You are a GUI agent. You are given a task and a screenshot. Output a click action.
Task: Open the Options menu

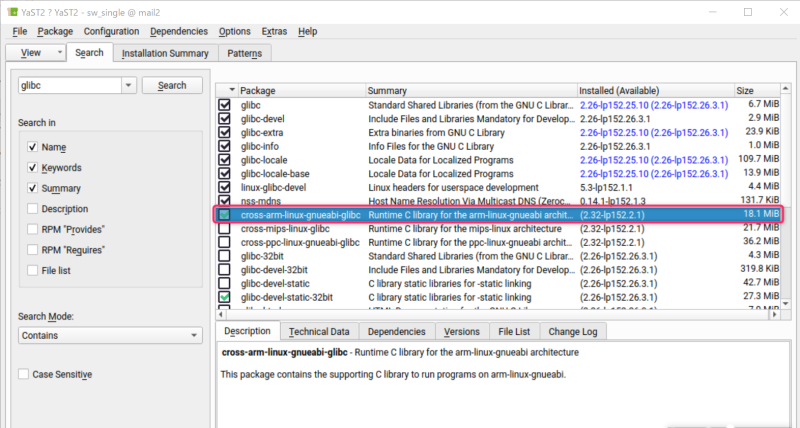click(235, 31)
